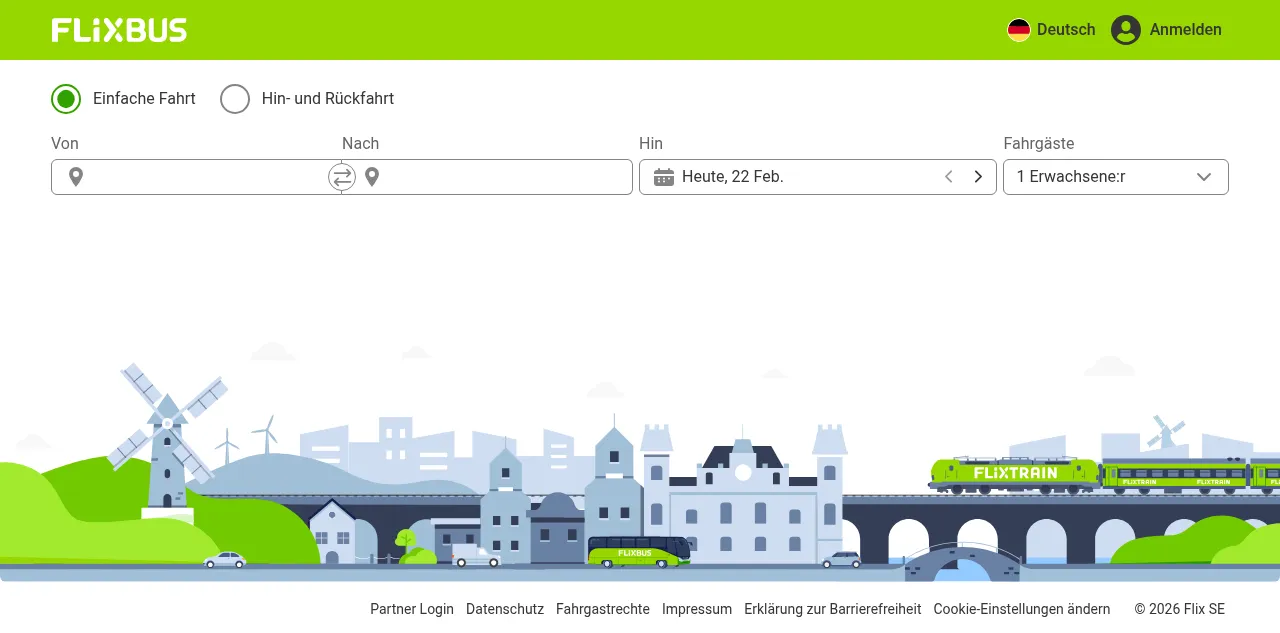Click the German flag icon
The width and height of the screenshot is (1280, 633).
point(1019,30)
